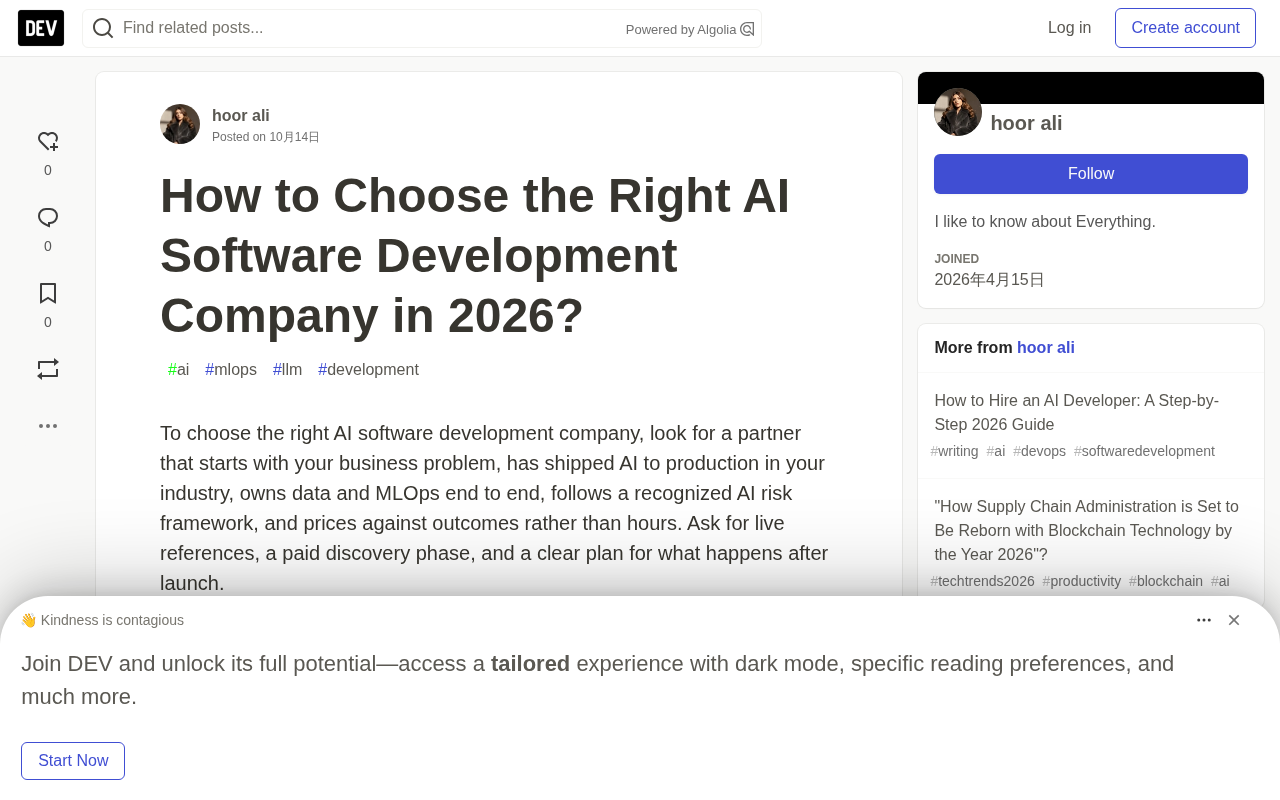
Task: Add a heart reaction to the post
Action: click(48, 142)
